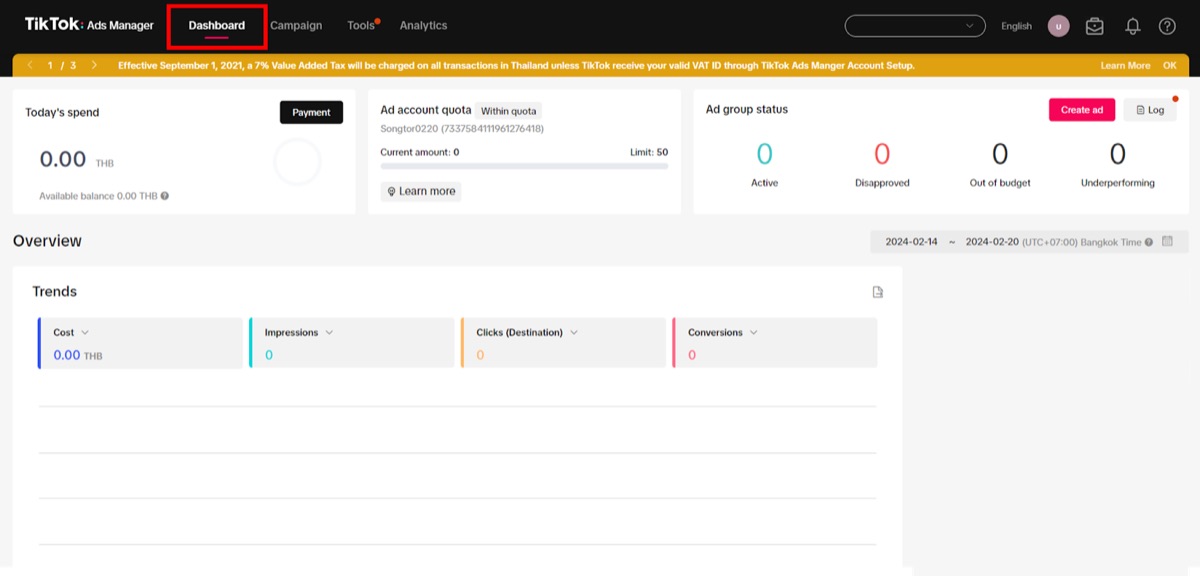Click the Disapproved ad group count

click(x=882, y=154)
